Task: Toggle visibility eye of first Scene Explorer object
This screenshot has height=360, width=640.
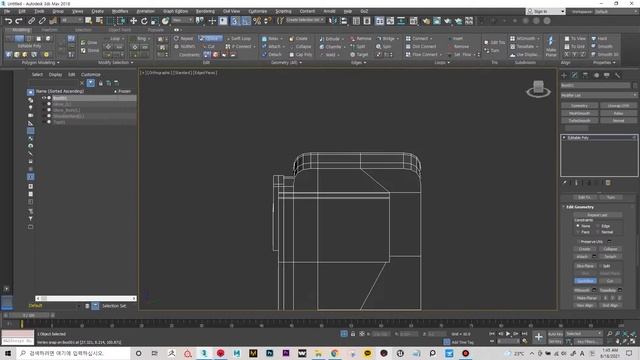Action: pyautogui.click(x=44, y=98)
